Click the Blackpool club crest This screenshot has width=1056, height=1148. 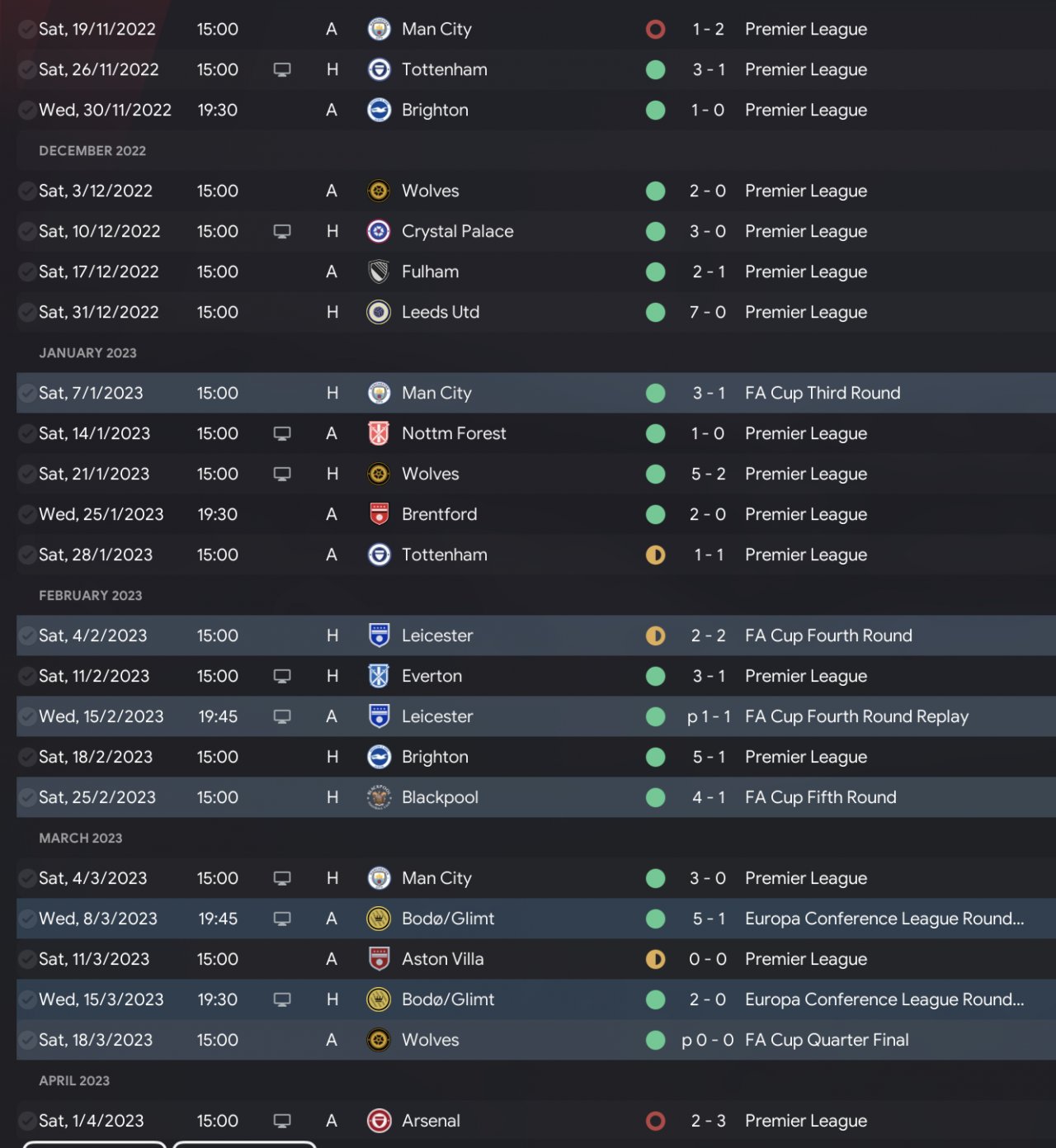coord(379,797)
